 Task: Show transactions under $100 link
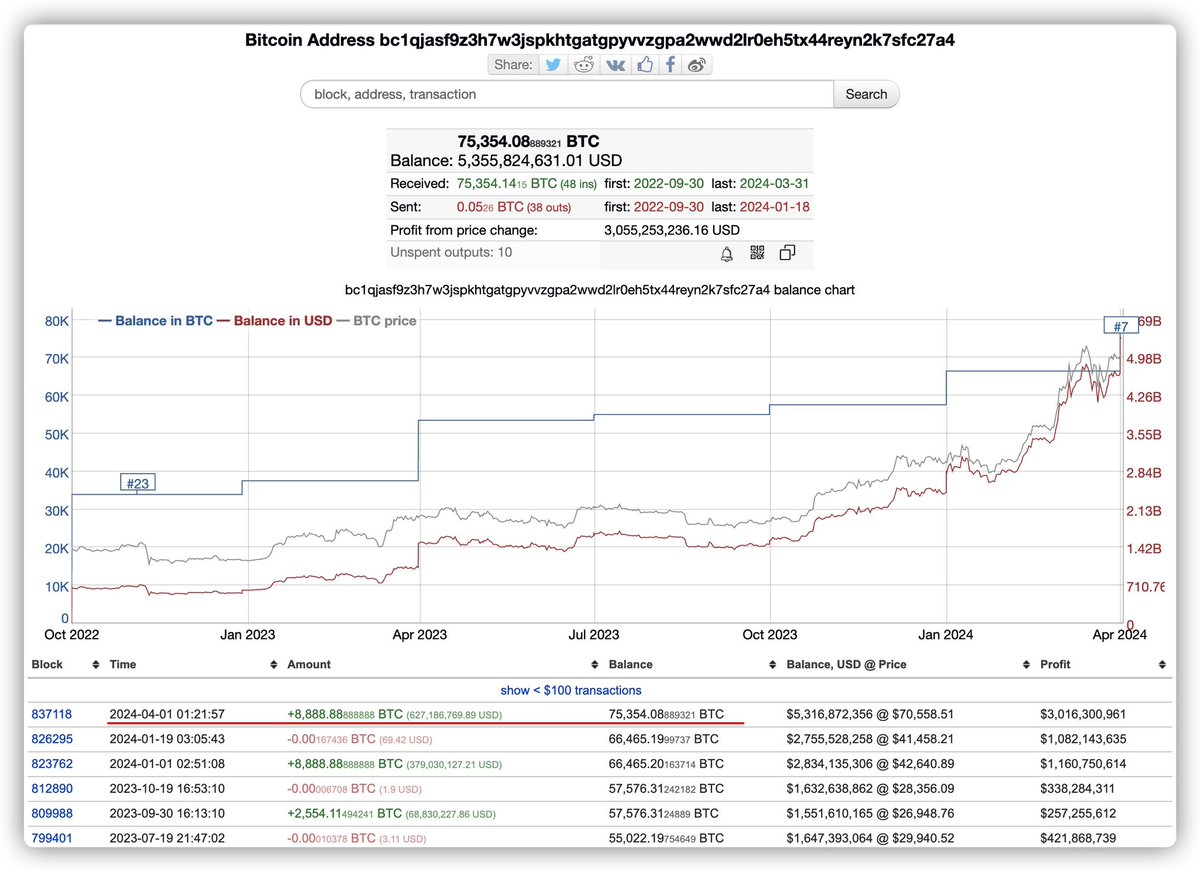point(571,690)
